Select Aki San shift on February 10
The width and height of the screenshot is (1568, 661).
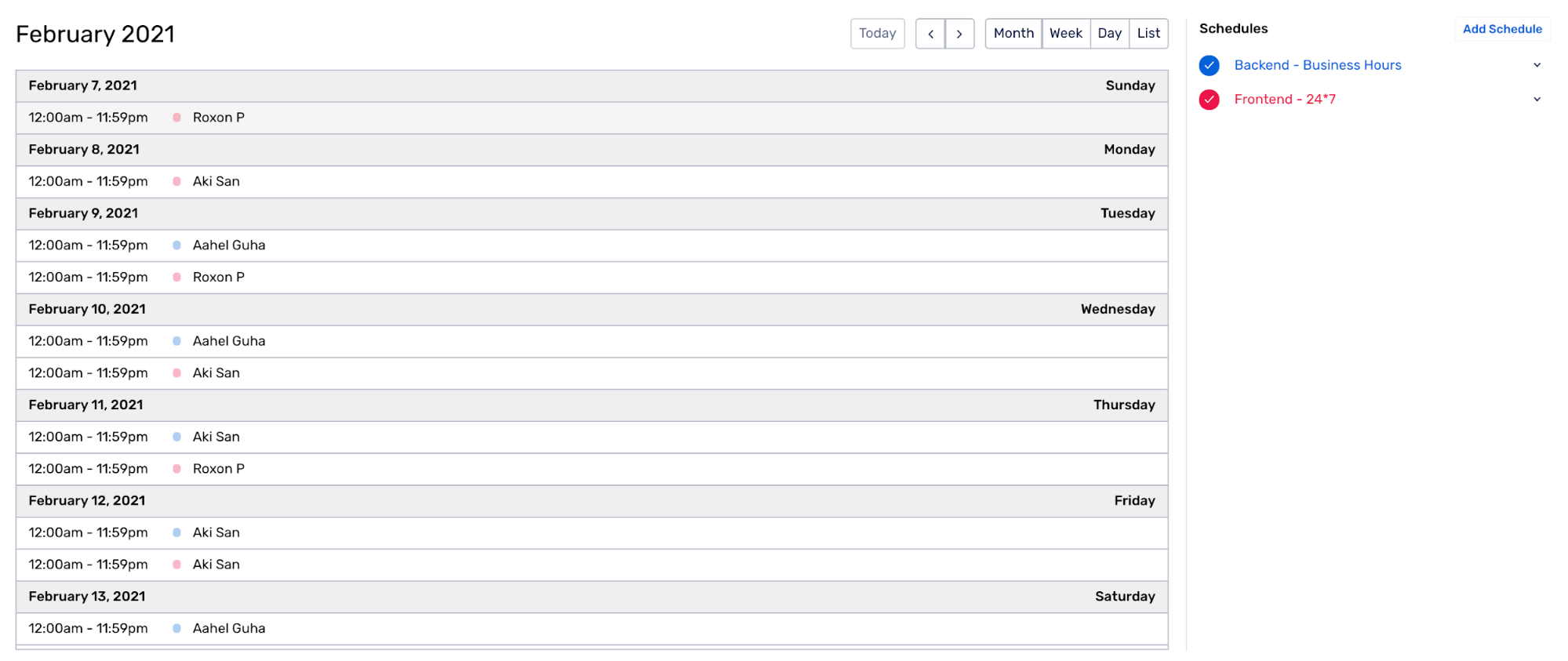pos(592,373)
